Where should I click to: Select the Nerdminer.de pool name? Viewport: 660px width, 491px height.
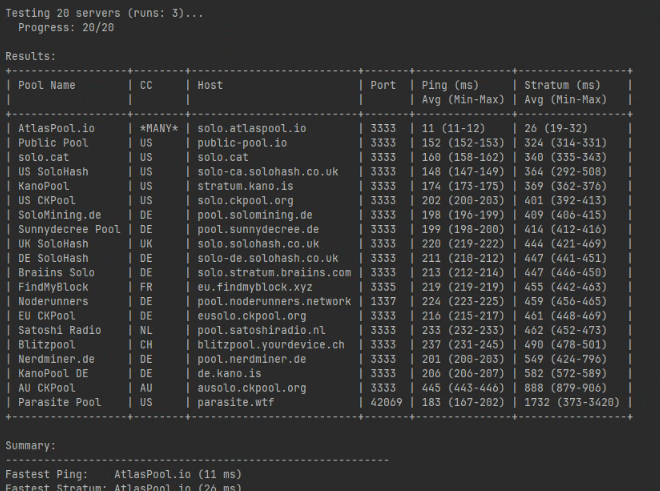coord(56,359)
